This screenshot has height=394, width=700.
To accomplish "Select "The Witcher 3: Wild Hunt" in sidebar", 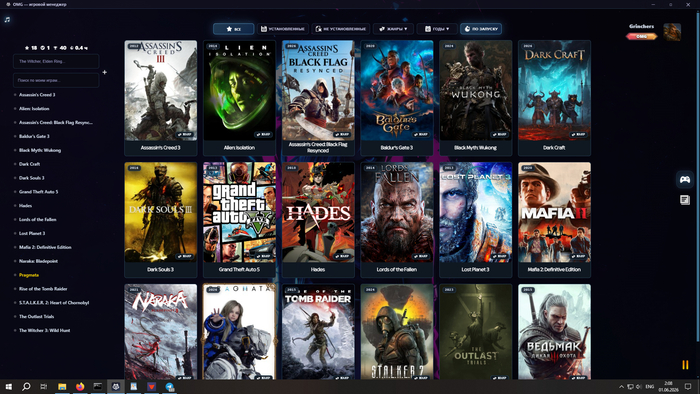I will pyautogui.click(x=44, y=330).
